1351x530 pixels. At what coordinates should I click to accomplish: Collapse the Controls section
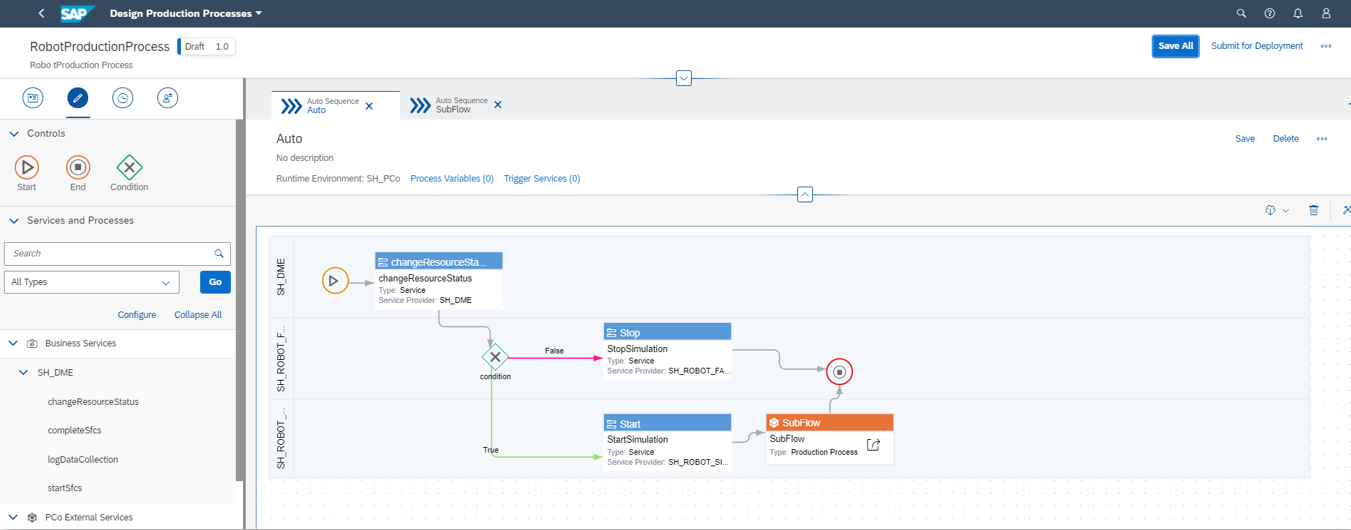[14, 134]
